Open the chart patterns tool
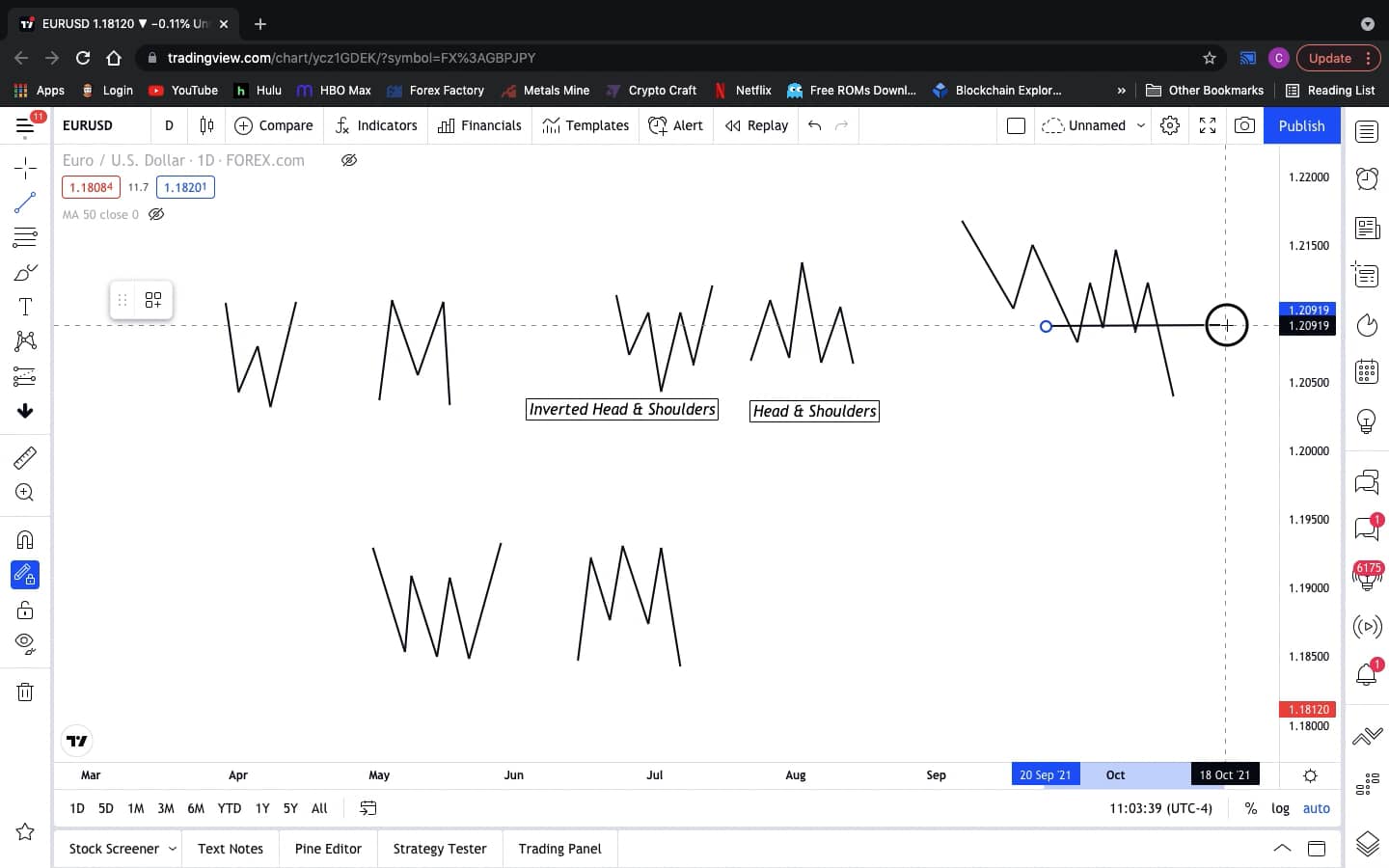The width and height of the screenshot is (1389, 868). coord(25,341)
